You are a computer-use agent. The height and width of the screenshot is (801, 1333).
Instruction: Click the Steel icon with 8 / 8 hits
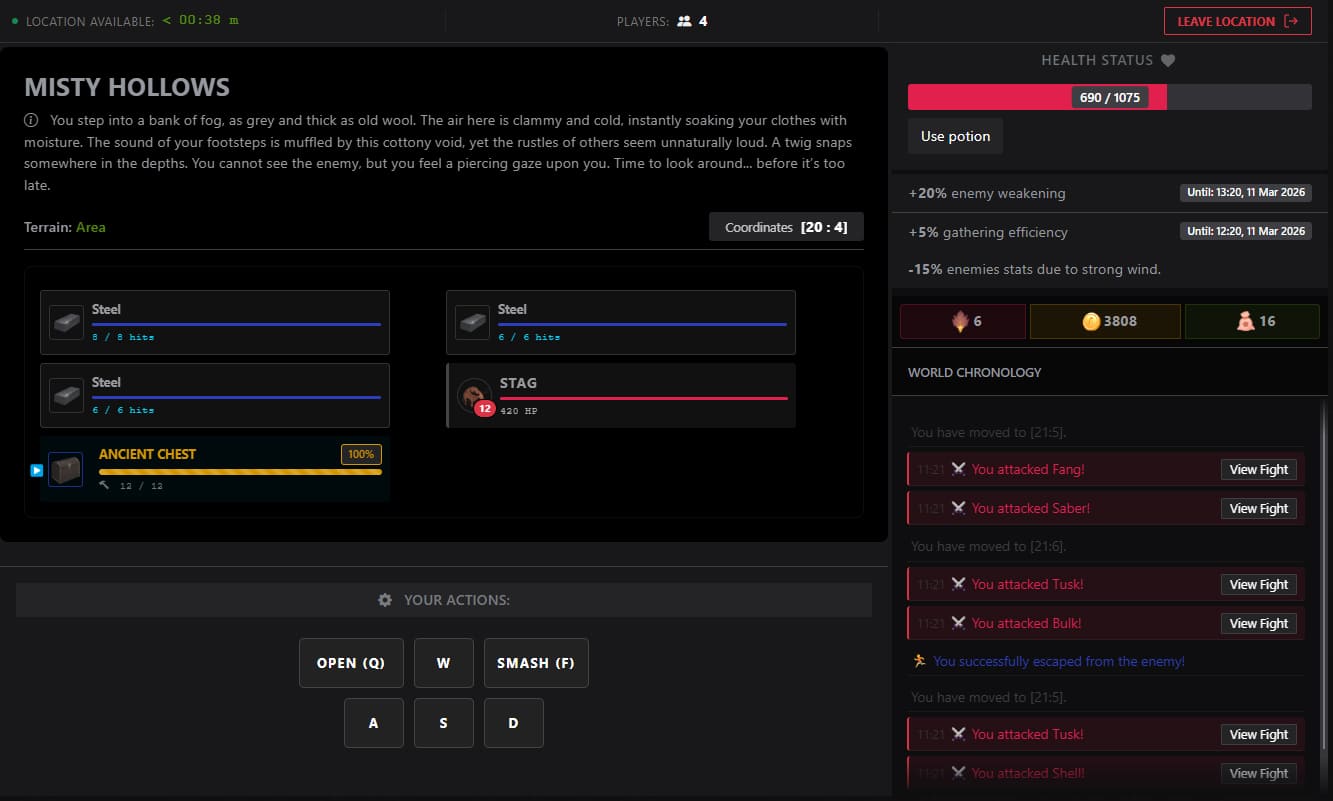click(x=66, y=322)
